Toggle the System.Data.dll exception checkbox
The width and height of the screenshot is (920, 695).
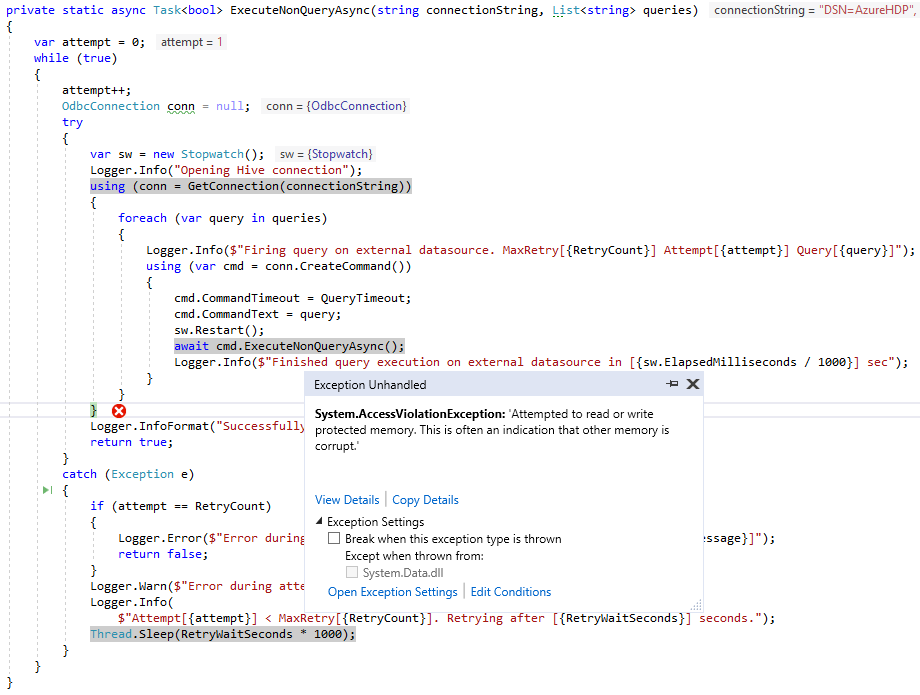(351, 572)
